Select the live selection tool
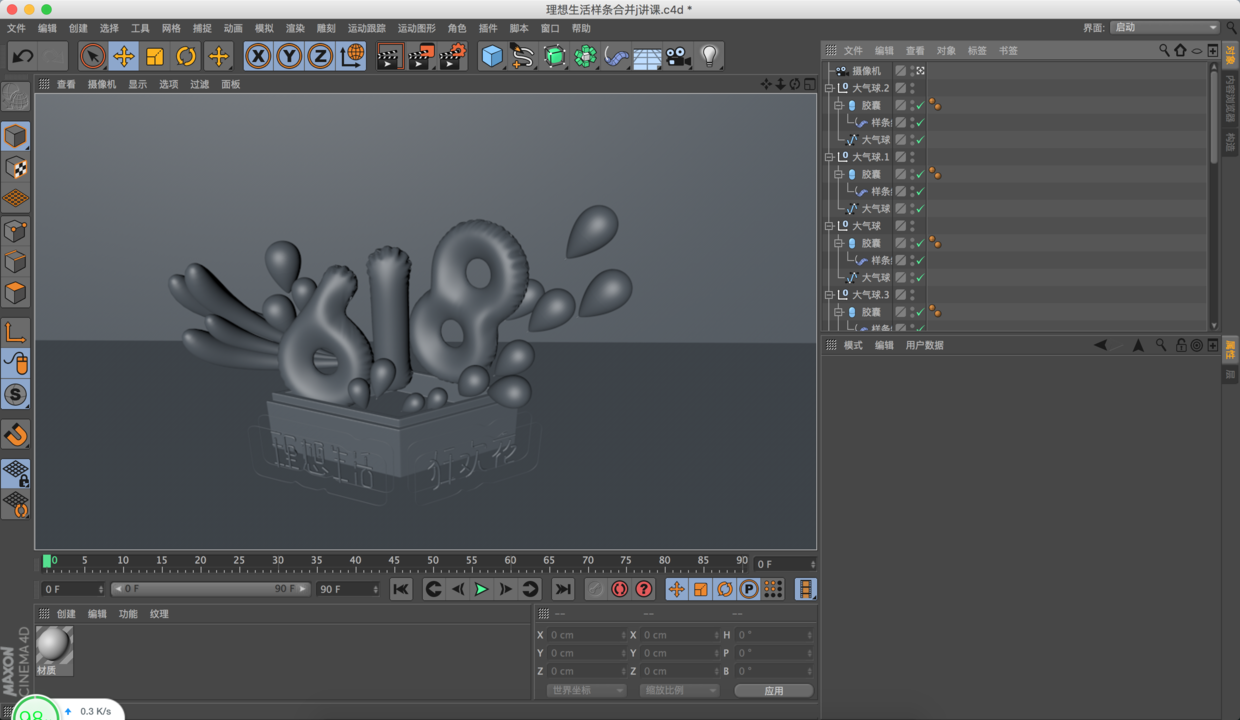This screenshot has width=1240, height=720. 92,56
